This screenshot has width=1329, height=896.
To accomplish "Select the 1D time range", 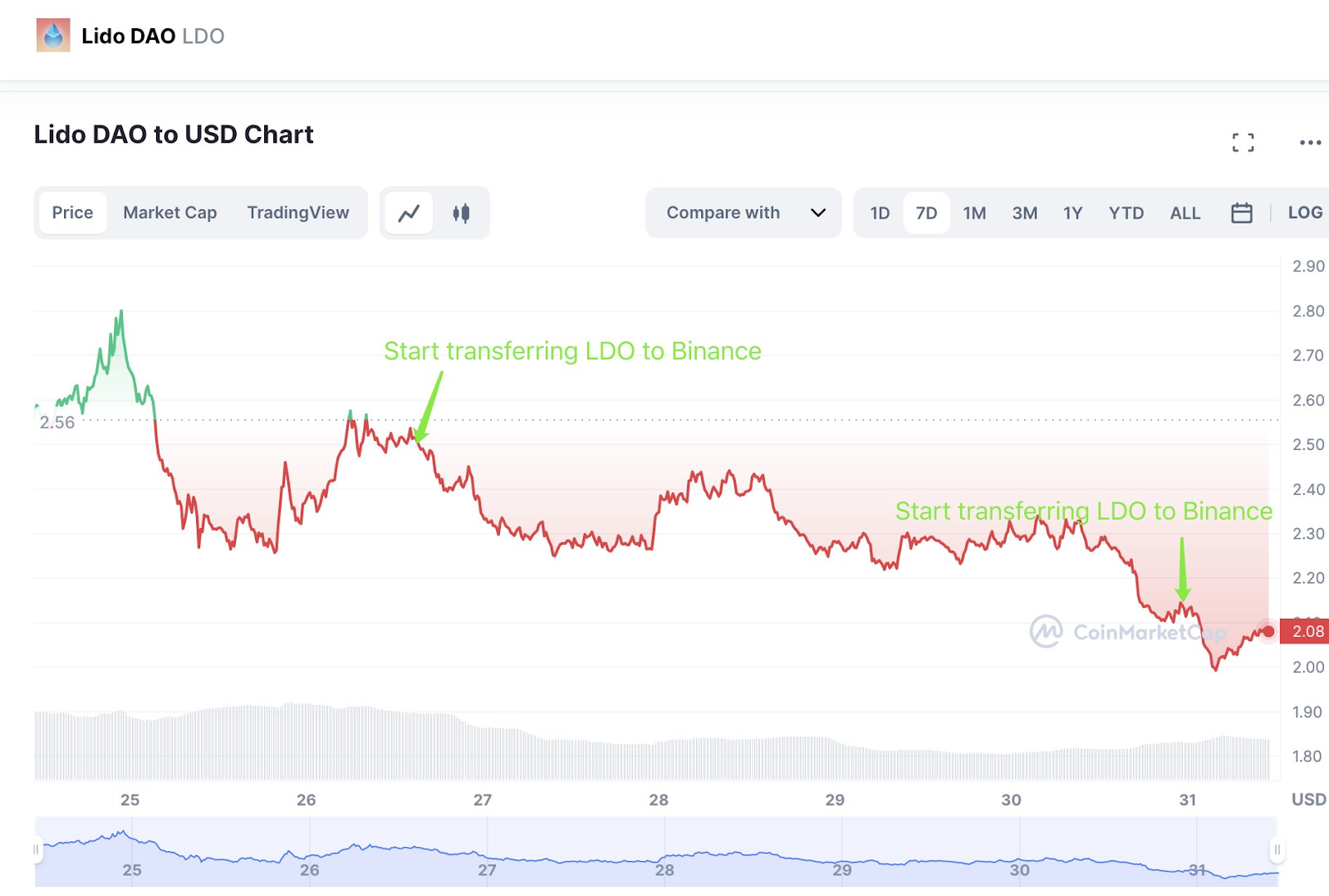I will (880, 213).
